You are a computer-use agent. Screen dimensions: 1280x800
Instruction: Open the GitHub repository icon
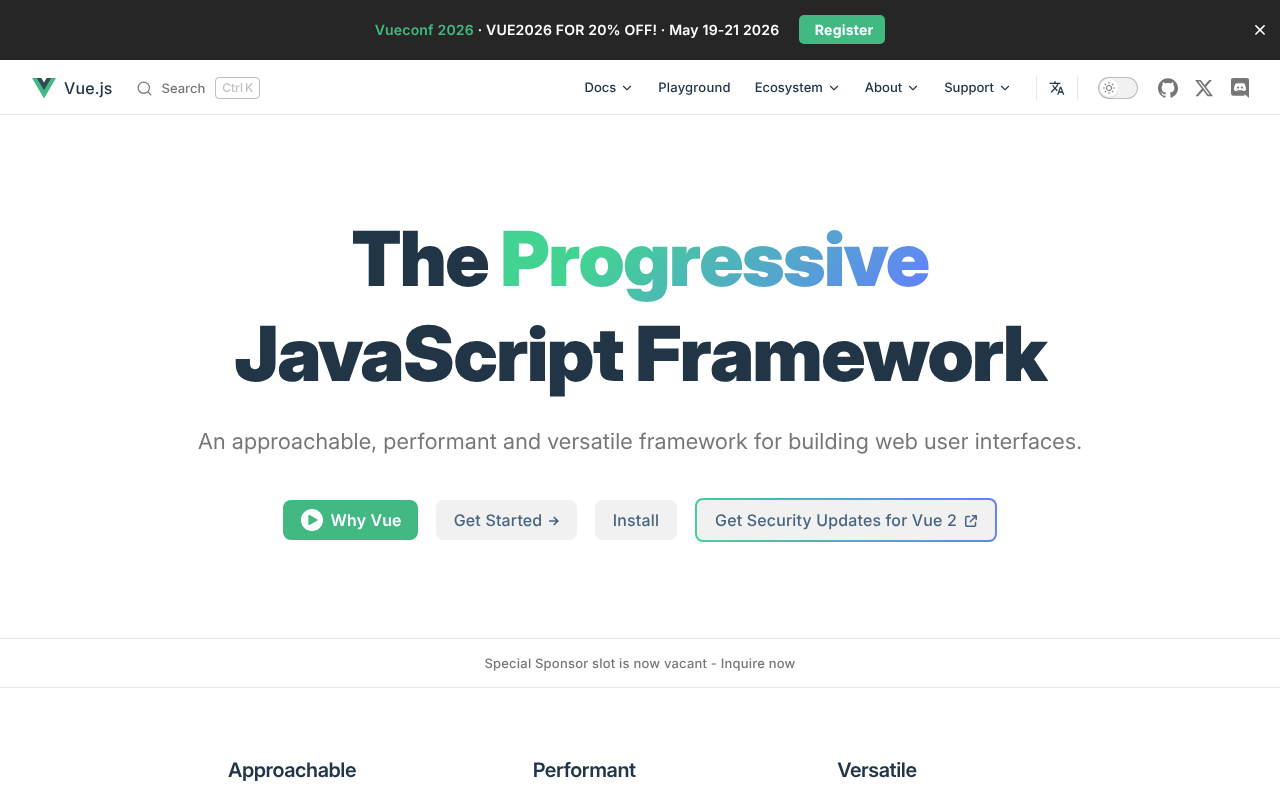[1168, 88]
